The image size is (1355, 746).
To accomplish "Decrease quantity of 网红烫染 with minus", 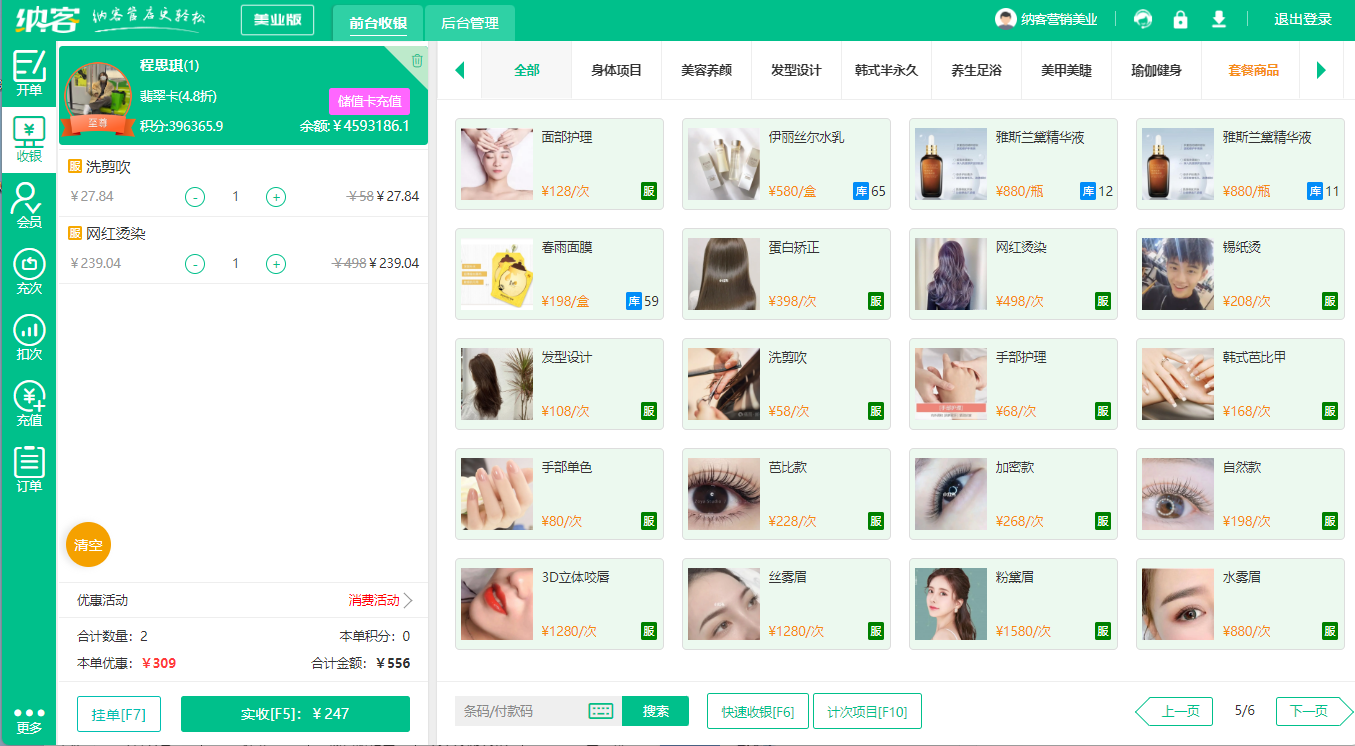I will pyautogui.click(x=195, y=264).
